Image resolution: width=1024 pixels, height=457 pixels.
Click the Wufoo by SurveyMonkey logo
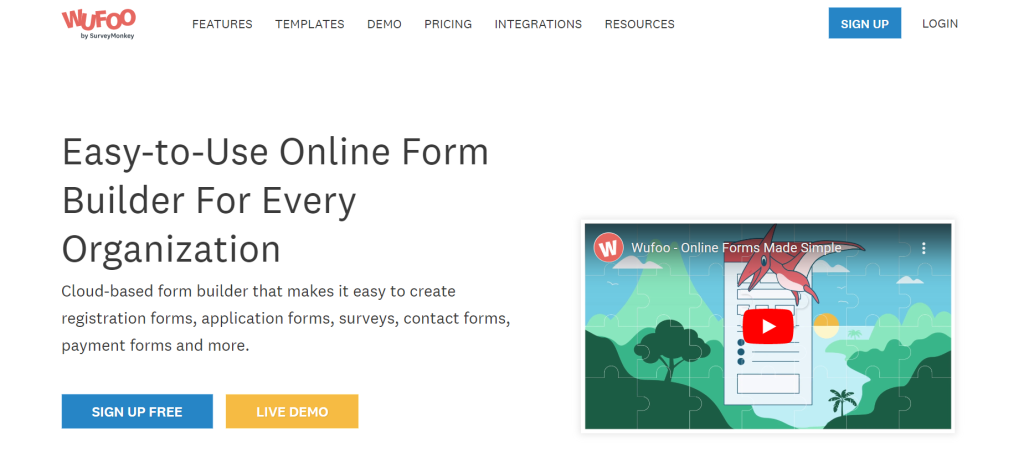click(x=98, y=24)
